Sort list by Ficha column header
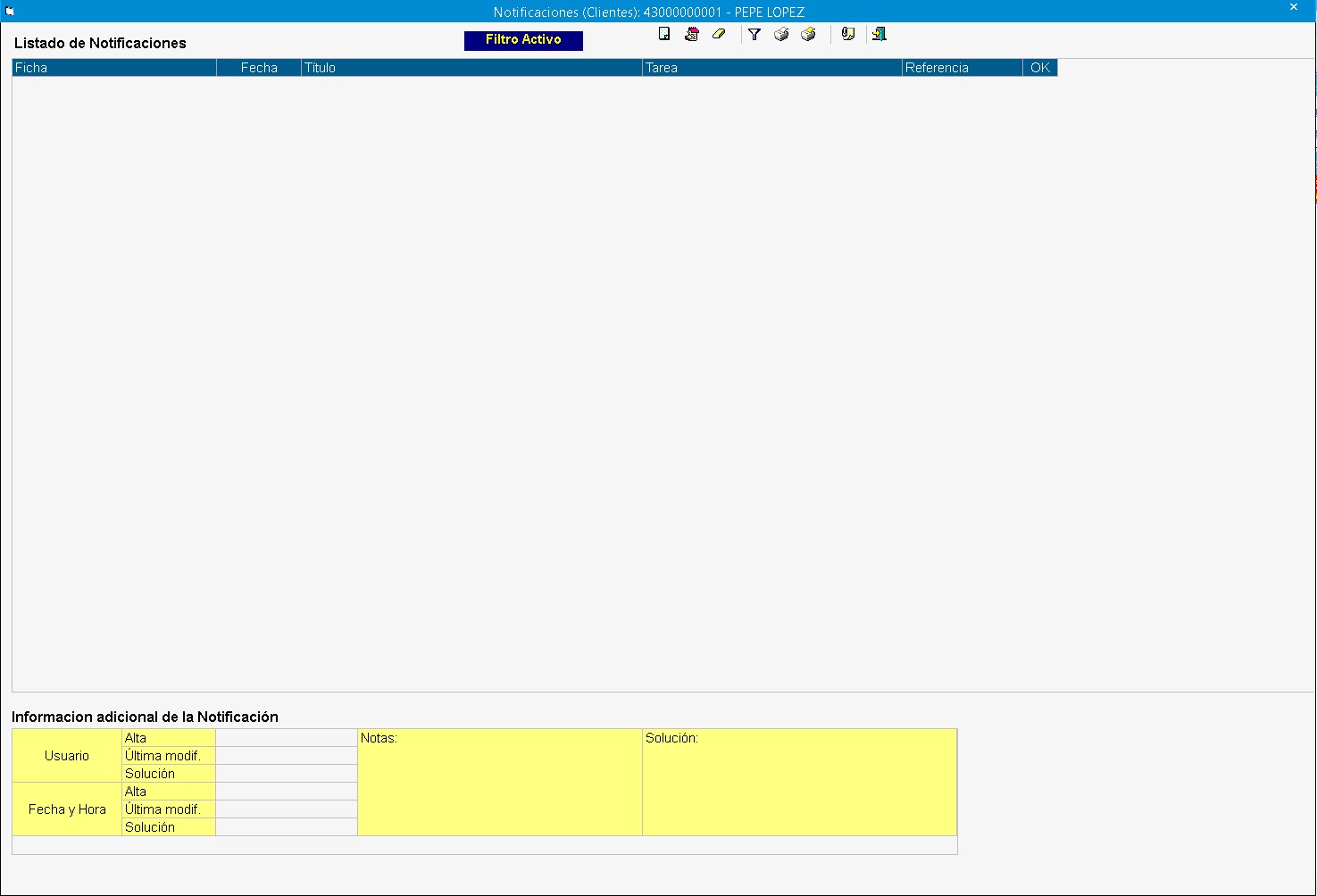The width and height of the screenshot is (1317, 896). coord(114,68)
